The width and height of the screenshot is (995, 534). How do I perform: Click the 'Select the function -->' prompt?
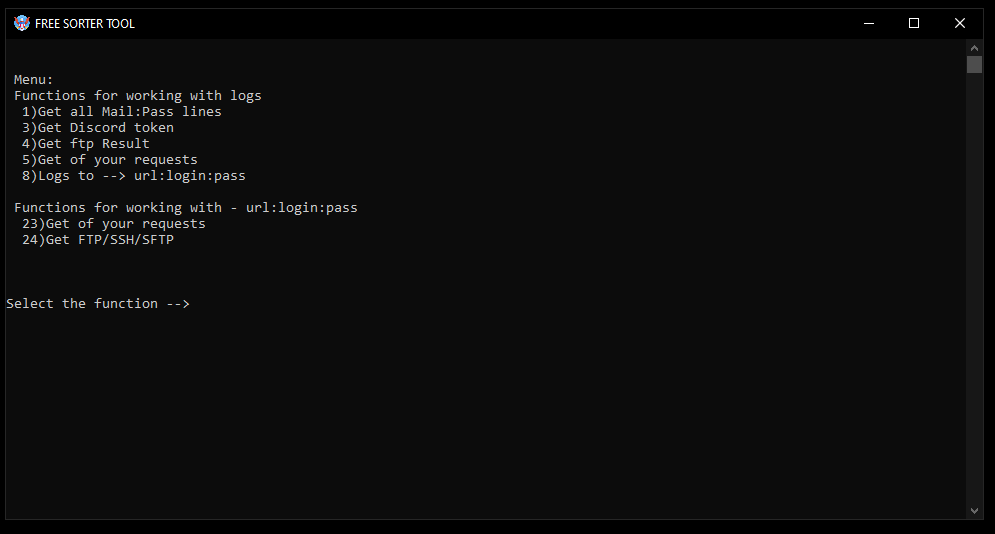pos(98,304)
